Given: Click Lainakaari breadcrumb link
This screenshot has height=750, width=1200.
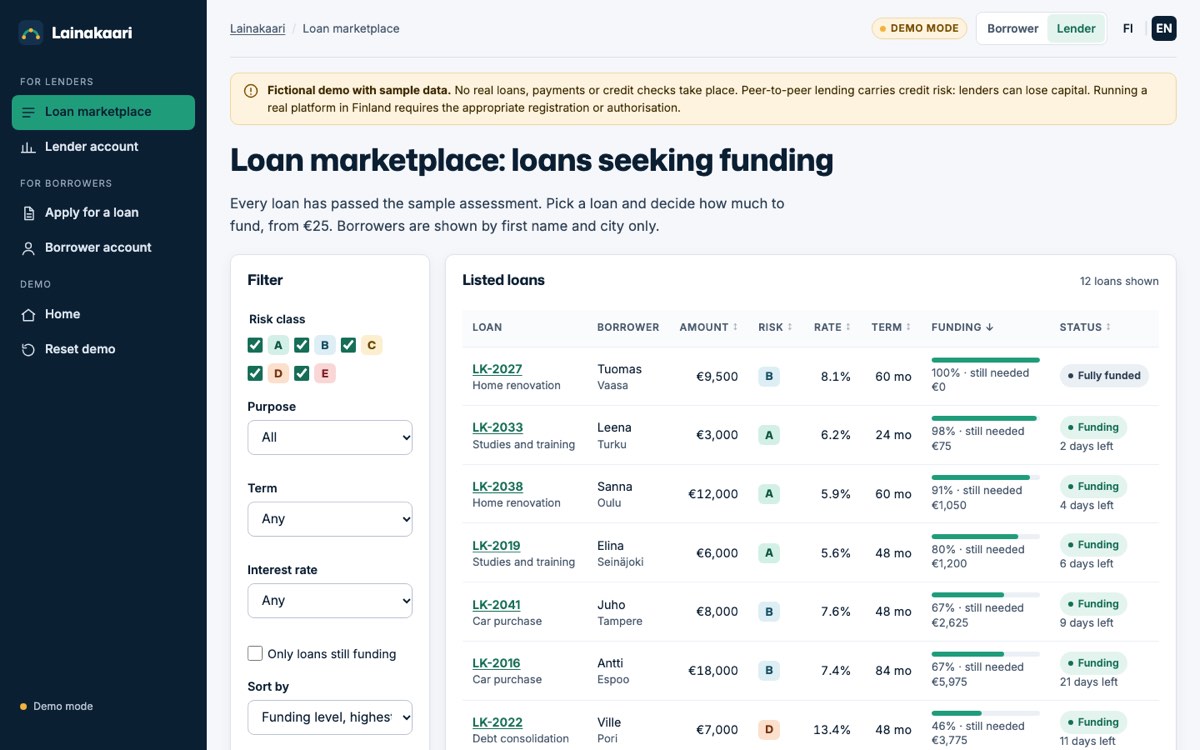Looking at the screenshot, I should coord(258,28).
